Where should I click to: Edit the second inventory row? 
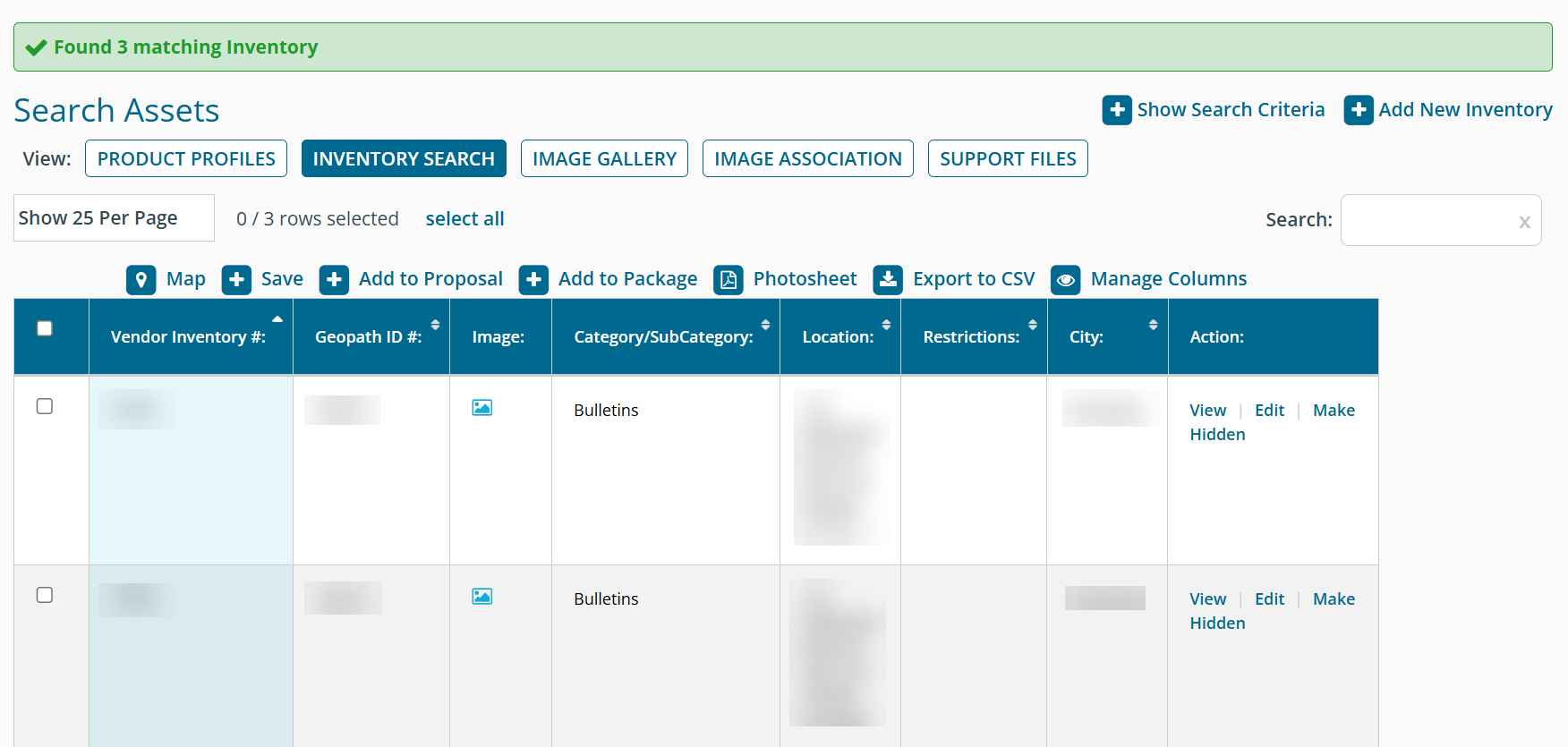click(x=1269, y=599)
